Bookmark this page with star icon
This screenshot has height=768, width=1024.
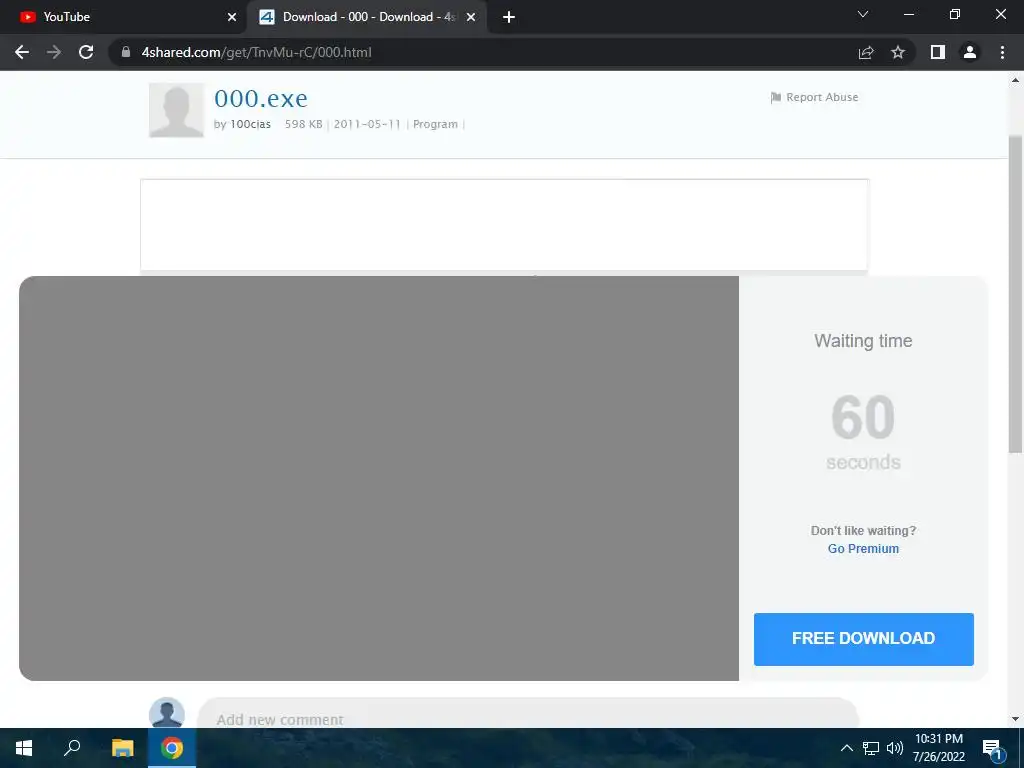[x=898, y=52]
